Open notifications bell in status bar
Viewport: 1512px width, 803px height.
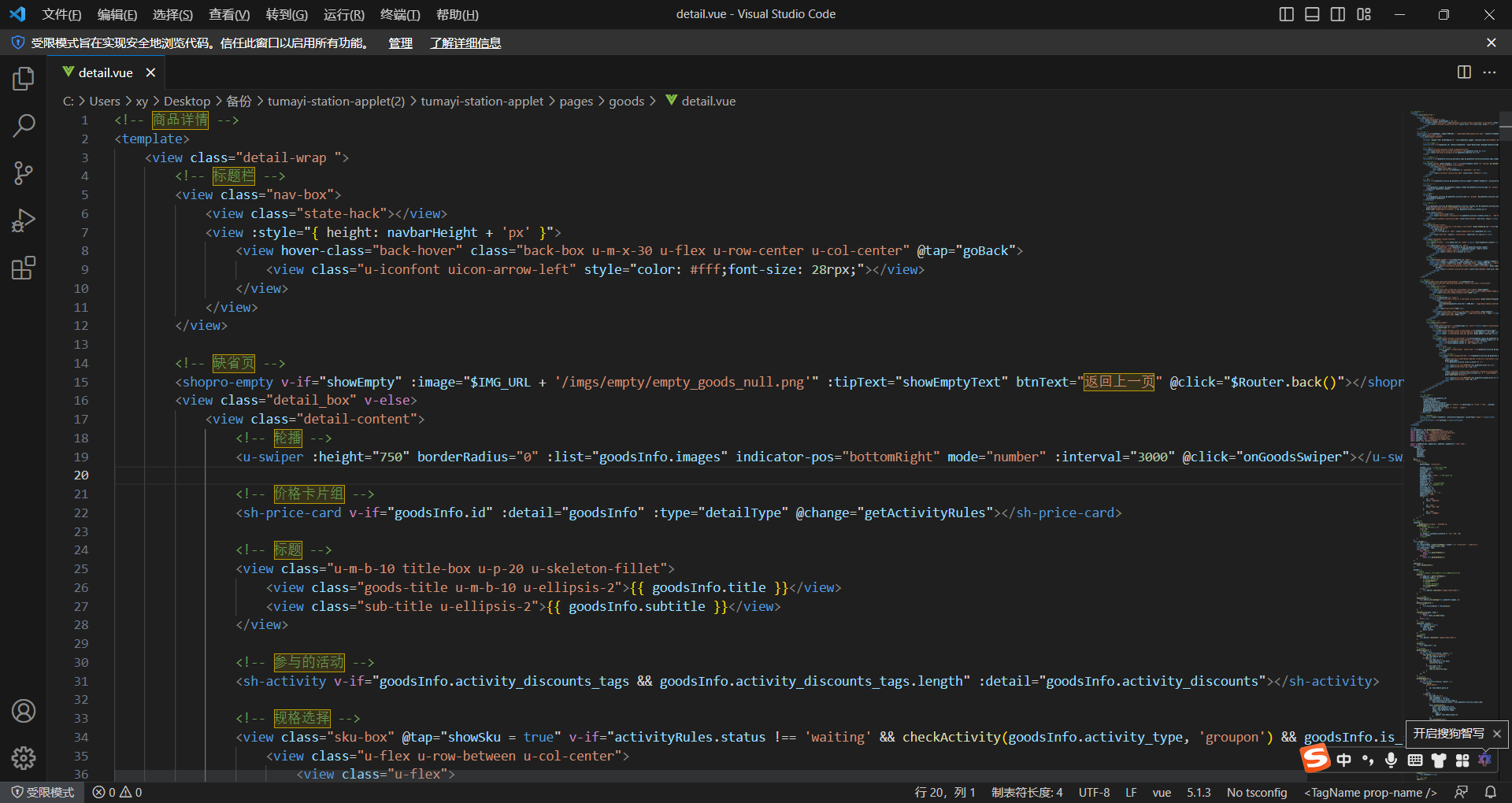pos(1490,792)
